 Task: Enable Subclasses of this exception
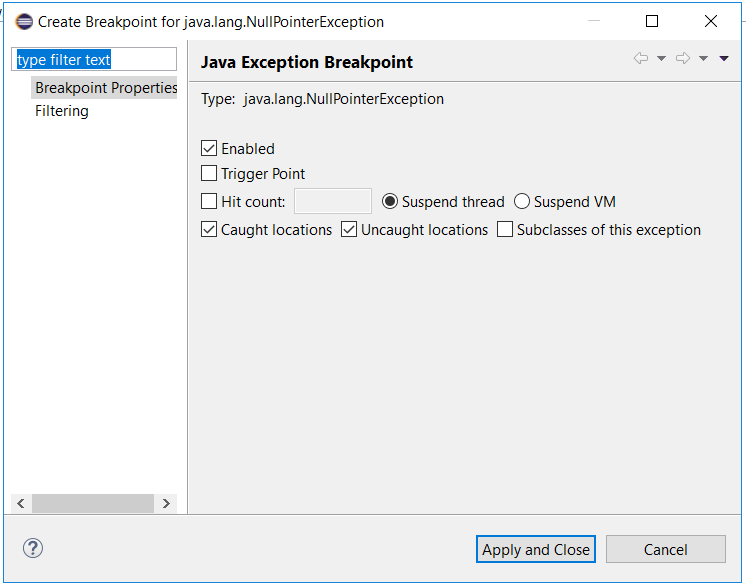pyautogui.click(x=505, y=230)
